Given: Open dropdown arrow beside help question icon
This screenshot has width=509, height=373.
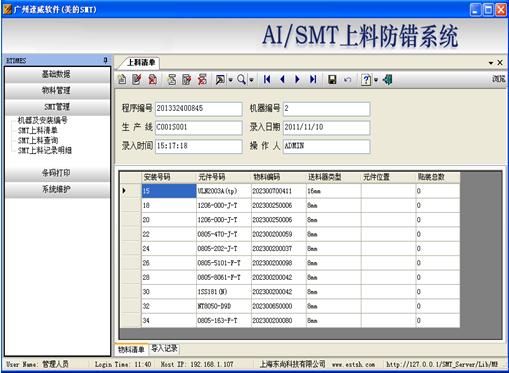Looking at the screenshot, I should (x=376, y=80).
